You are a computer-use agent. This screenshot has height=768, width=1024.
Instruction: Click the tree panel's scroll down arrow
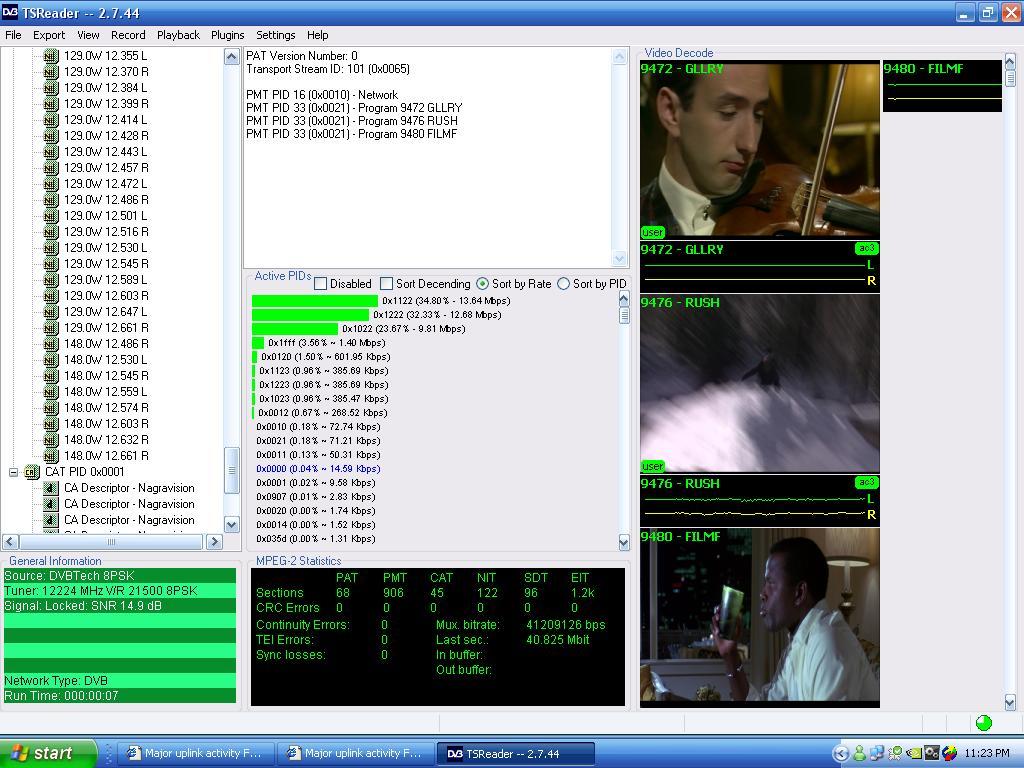tap(231, 524)
